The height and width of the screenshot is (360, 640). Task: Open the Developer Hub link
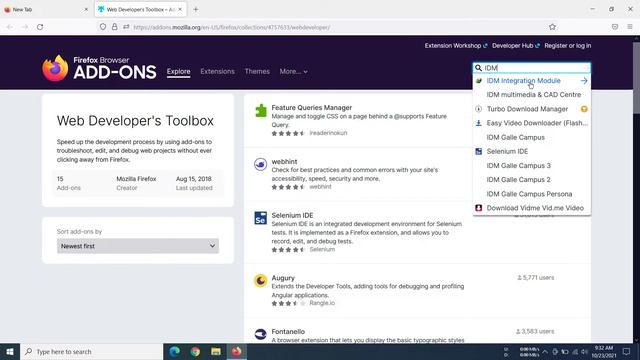tap(516, 46)
